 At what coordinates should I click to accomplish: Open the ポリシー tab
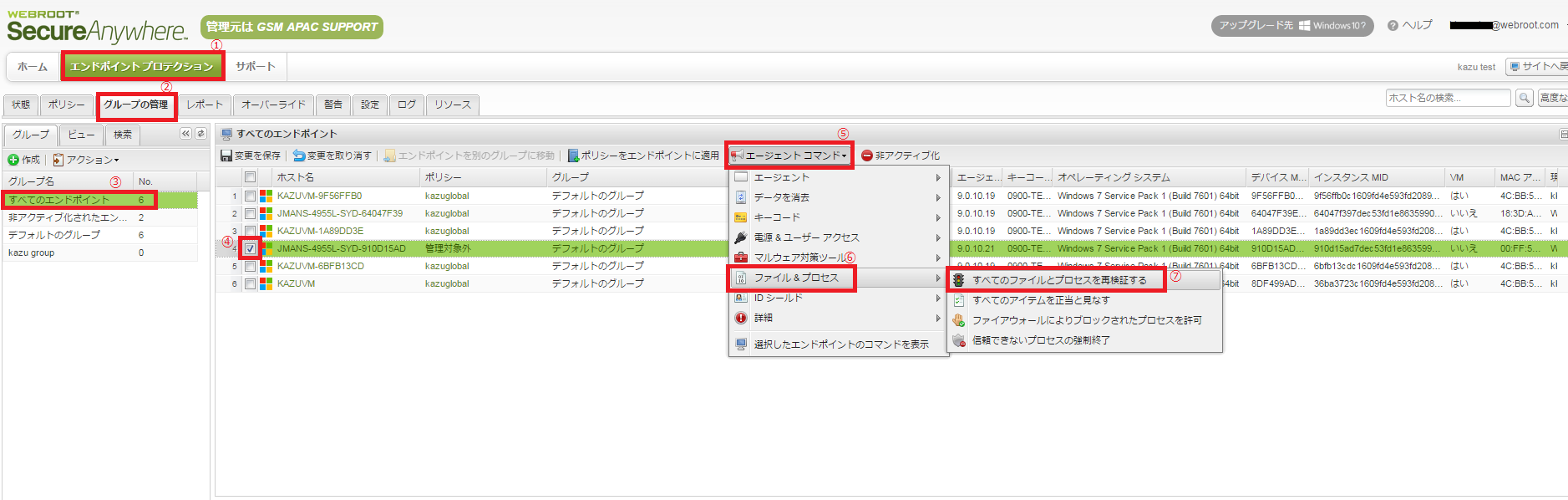point(67,105)
